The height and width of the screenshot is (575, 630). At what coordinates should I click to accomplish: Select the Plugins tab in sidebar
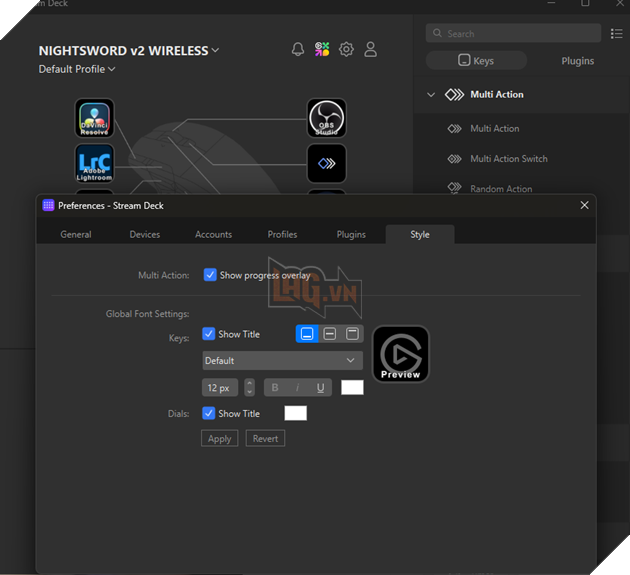[x=577, y=61]
